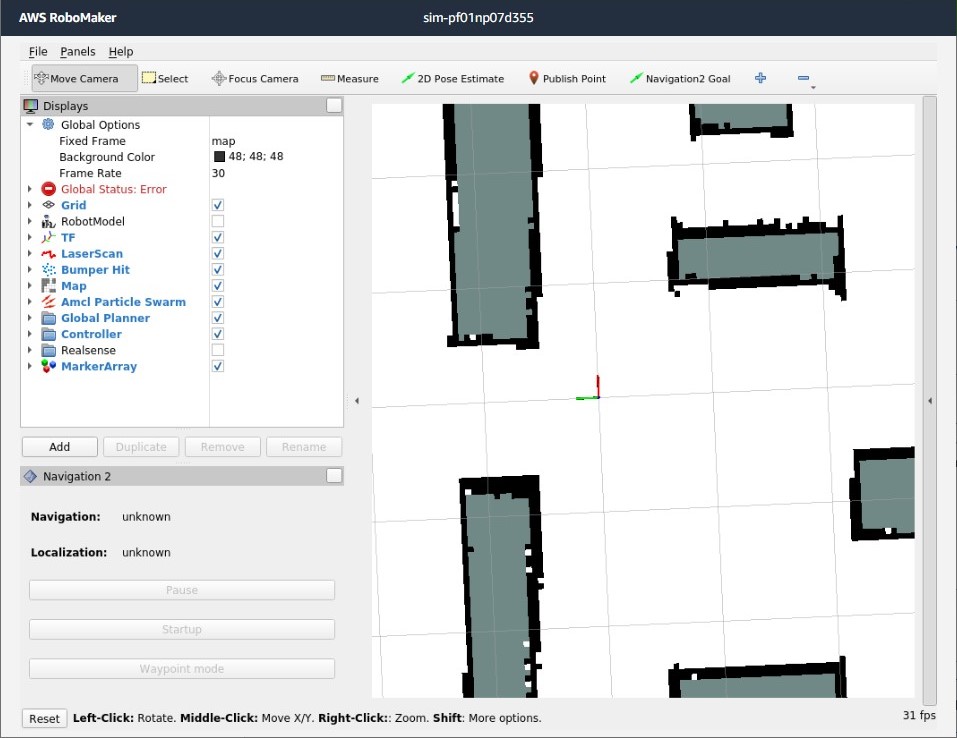This screenshot has width=957, height=738.
Task: Expand the LaserScan display properties
Action: pos(29,254)
